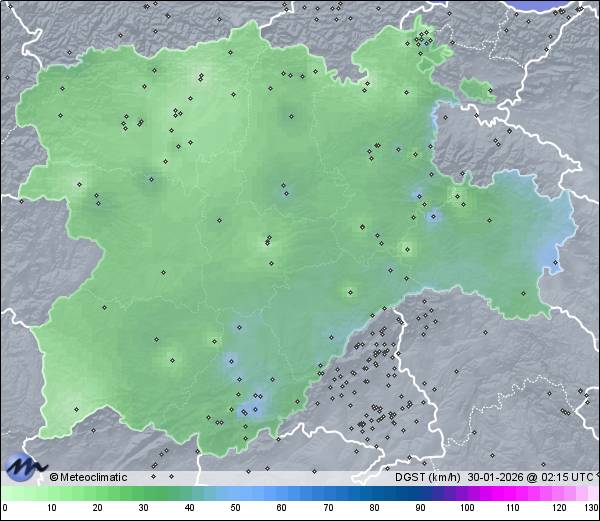Pick the light-blue 50 km/h legend color

coord(234,493)
